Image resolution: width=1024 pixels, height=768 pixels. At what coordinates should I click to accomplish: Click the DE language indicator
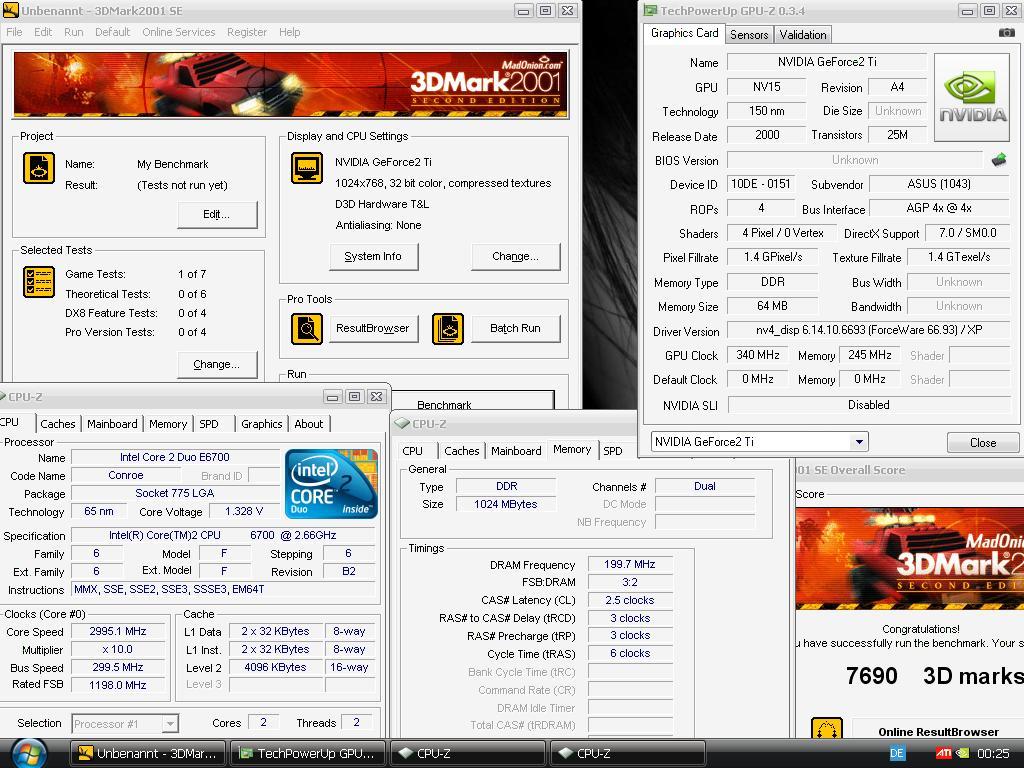[x=897, y=753]
